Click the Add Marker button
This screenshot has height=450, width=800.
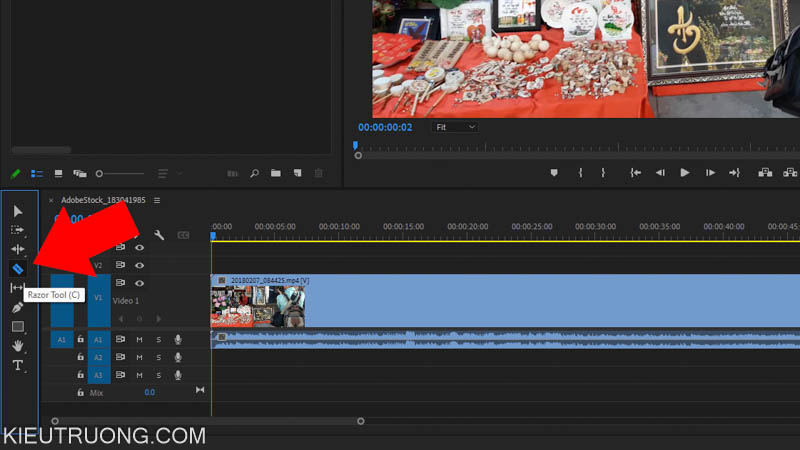click(554, 172)
